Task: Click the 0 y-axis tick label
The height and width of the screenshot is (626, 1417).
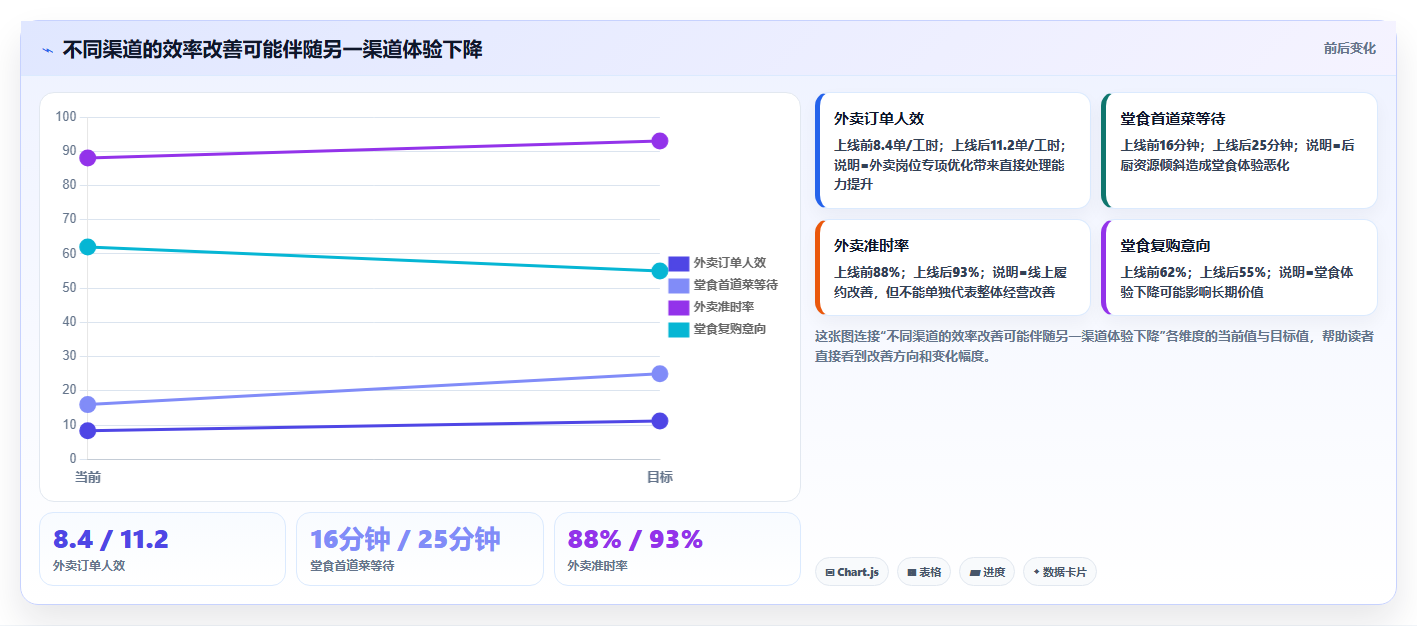Action: tap(72, 459)
